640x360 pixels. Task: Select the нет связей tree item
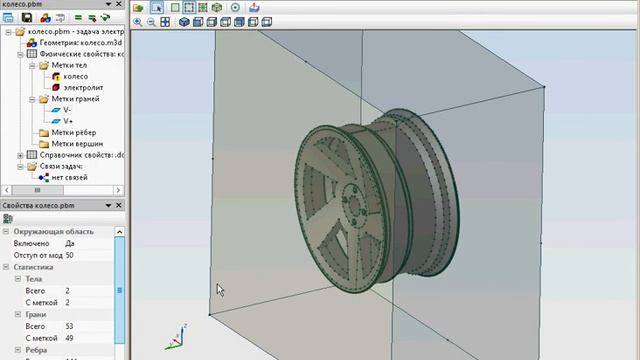point(69,178)
